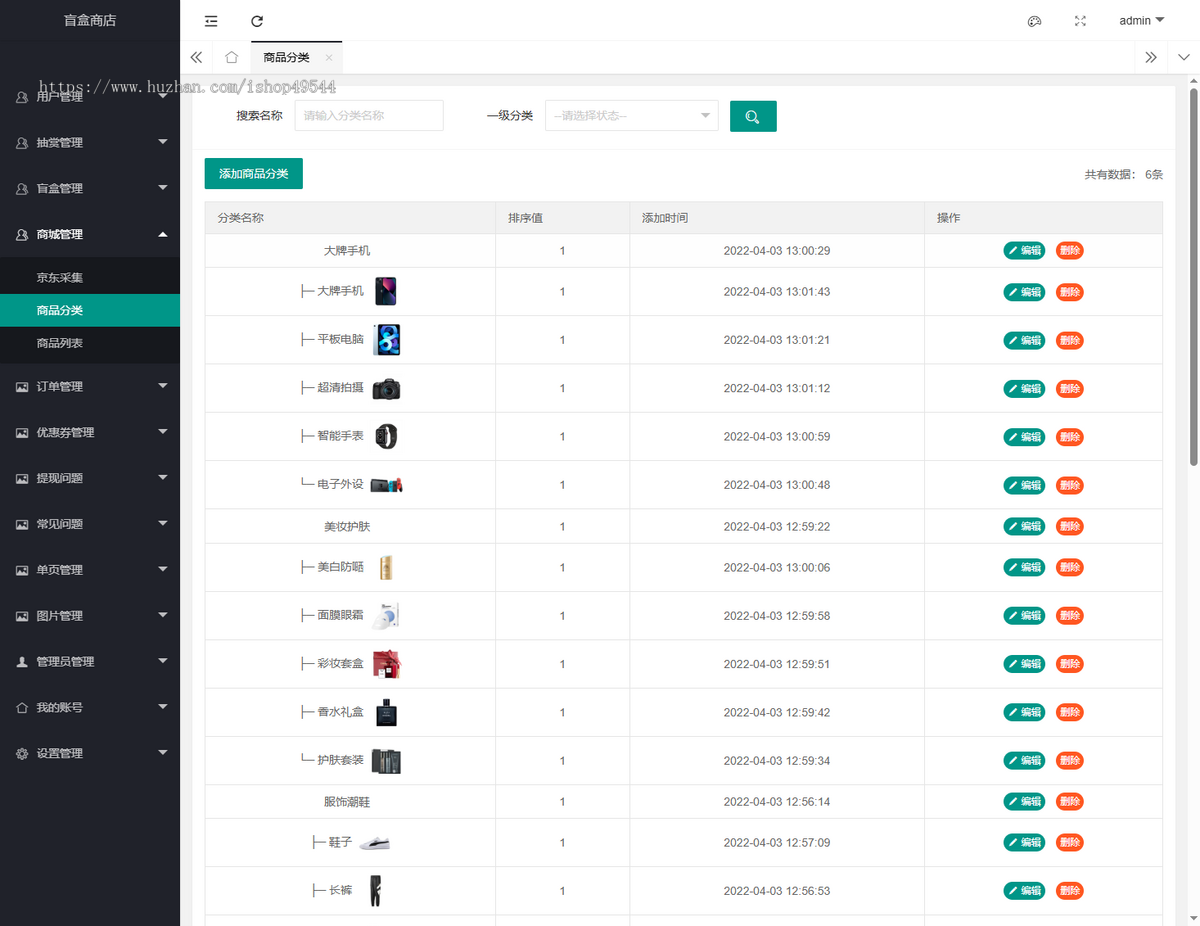Click the fullscreen icon
Screen dimensions: 1200x926
click(x=1080, y=21)
